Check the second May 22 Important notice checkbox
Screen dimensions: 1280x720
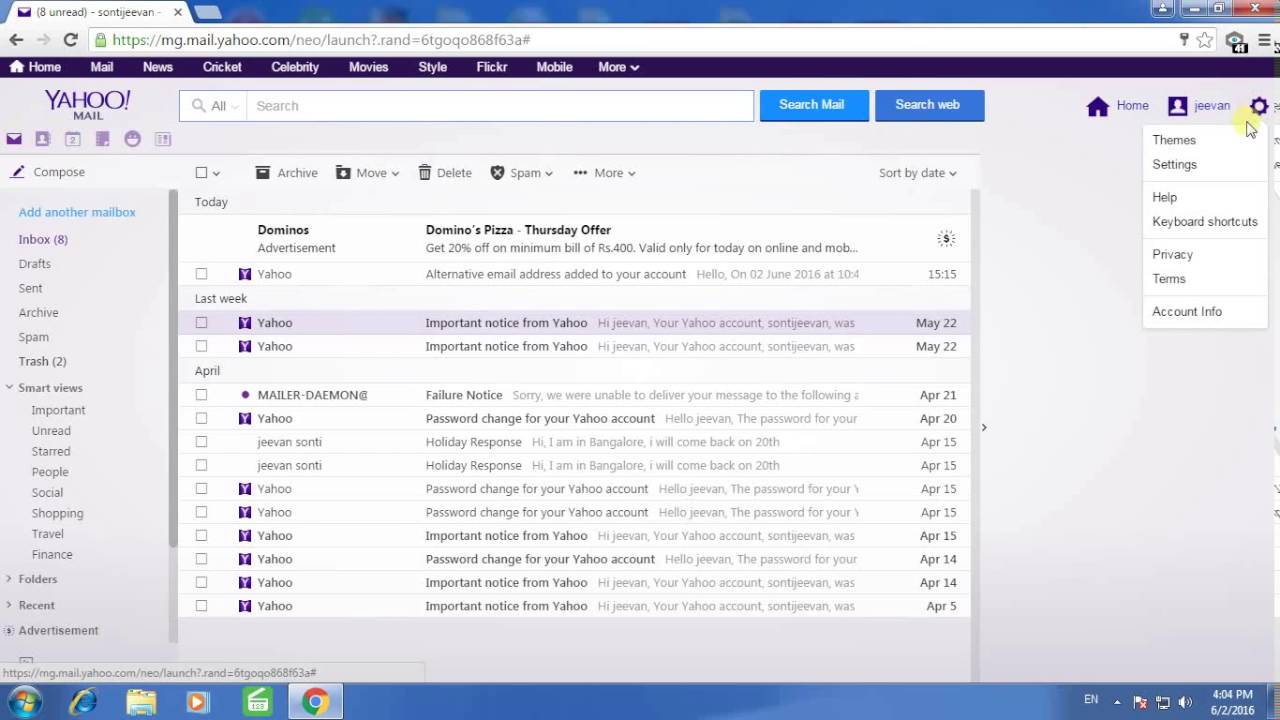(x=201, y=346)
